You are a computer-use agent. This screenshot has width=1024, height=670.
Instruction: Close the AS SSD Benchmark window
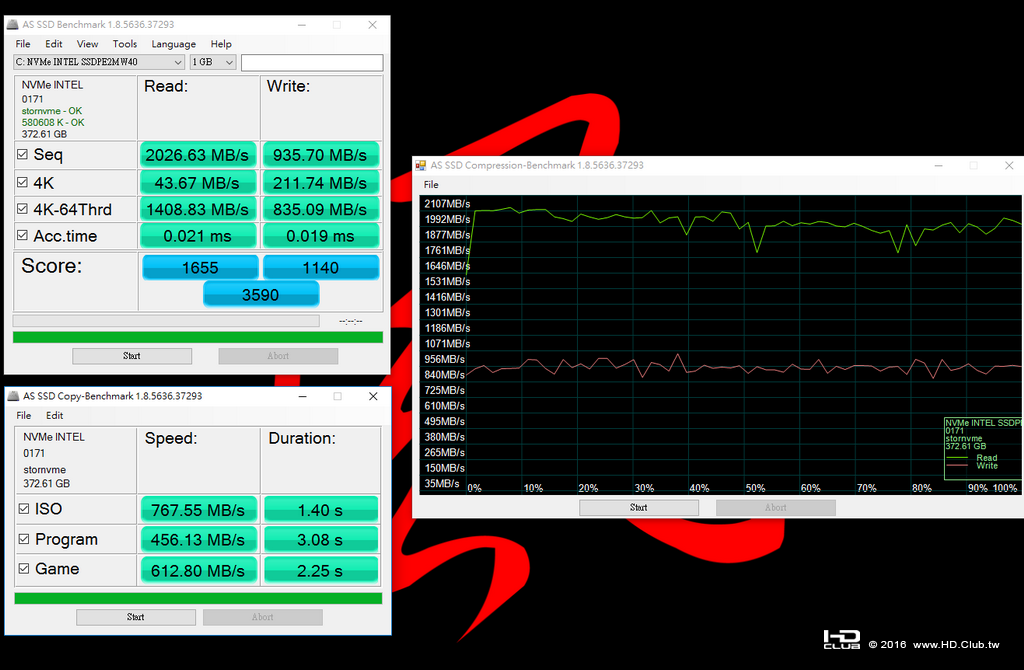click(372, 25)
